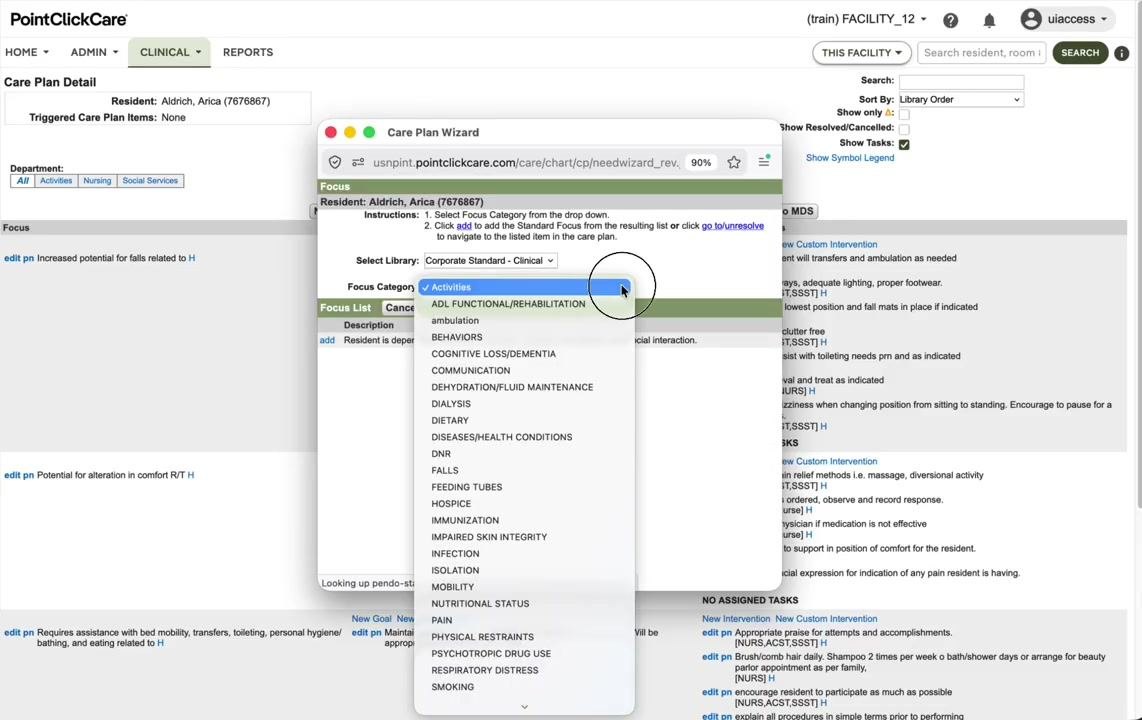The image size is (1142, 720).
Task: Open Select Library Corporate Standard dropdown
Action: 490,261
